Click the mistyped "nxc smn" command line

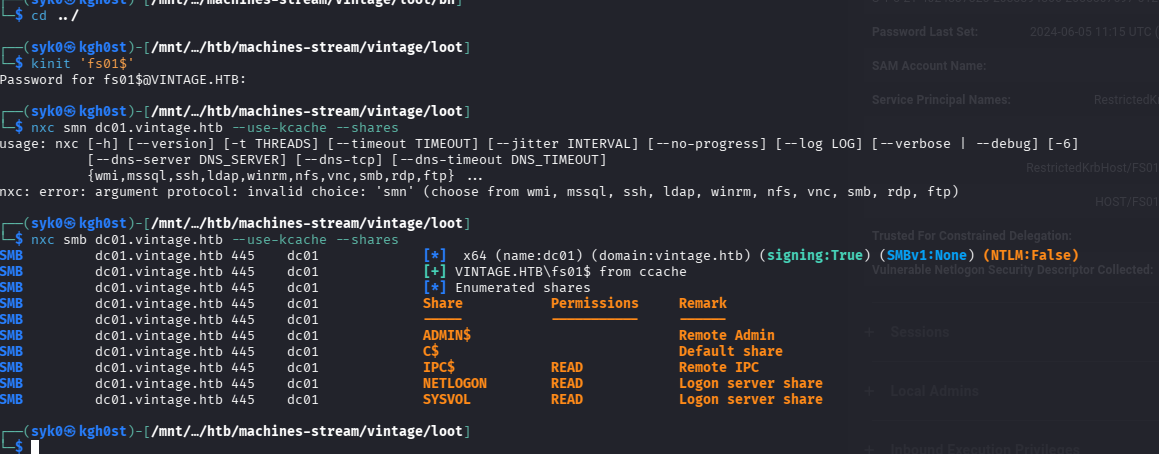214,127
